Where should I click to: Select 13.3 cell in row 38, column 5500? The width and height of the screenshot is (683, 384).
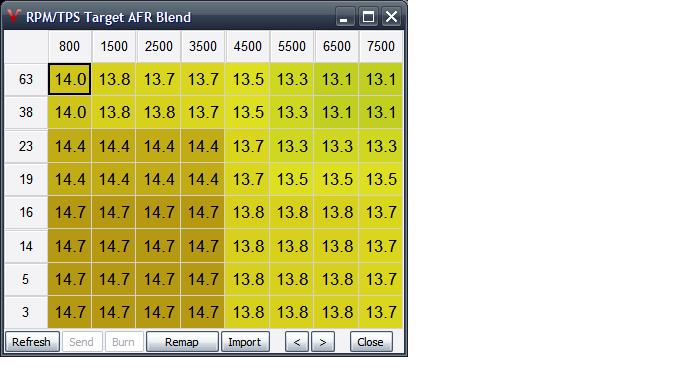tap(292, 112)
